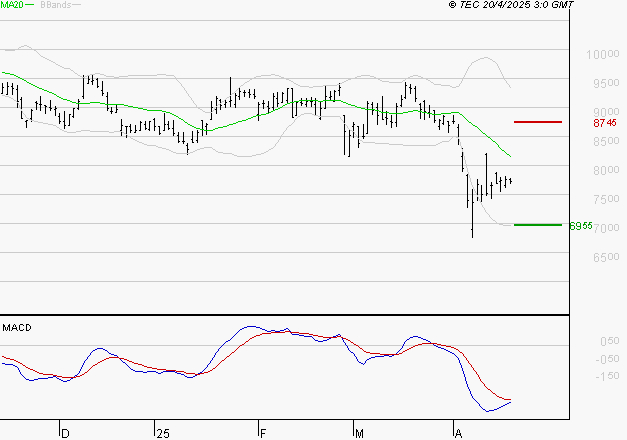
Task: Select the F month marker on time axis
Action: (263, 433)
